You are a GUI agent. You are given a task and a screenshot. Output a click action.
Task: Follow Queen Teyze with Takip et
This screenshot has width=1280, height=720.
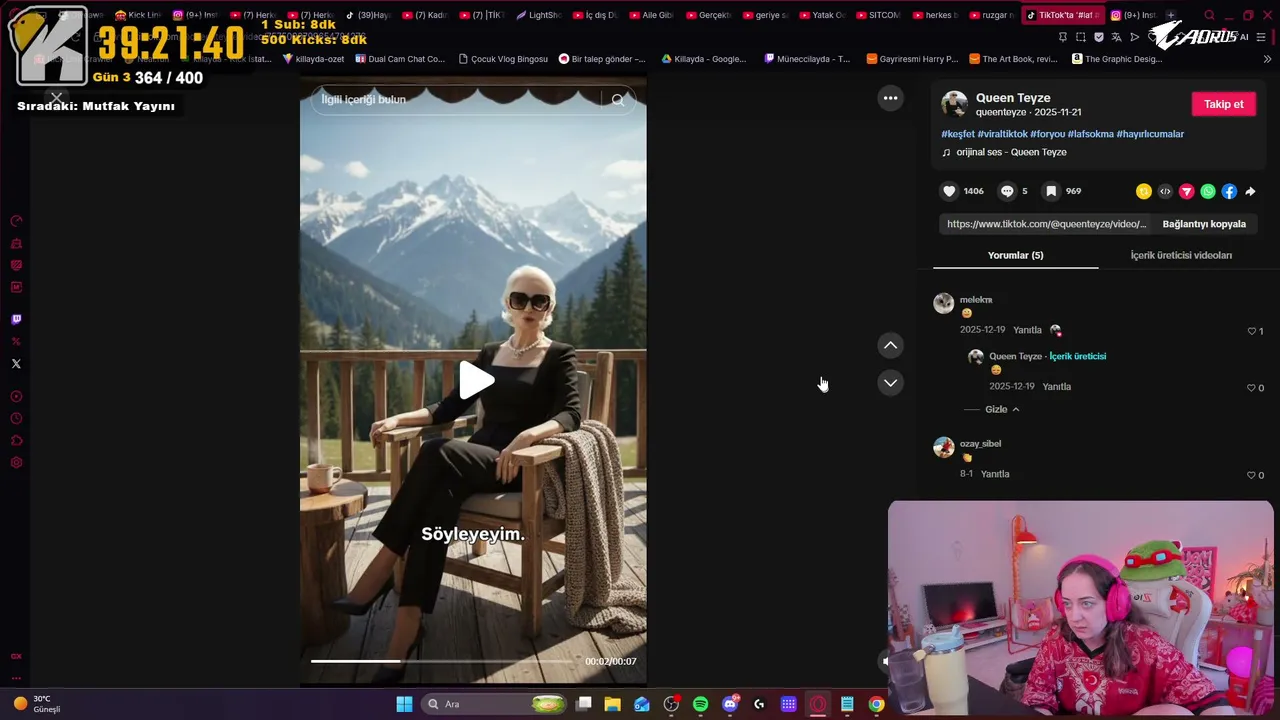1223,104
